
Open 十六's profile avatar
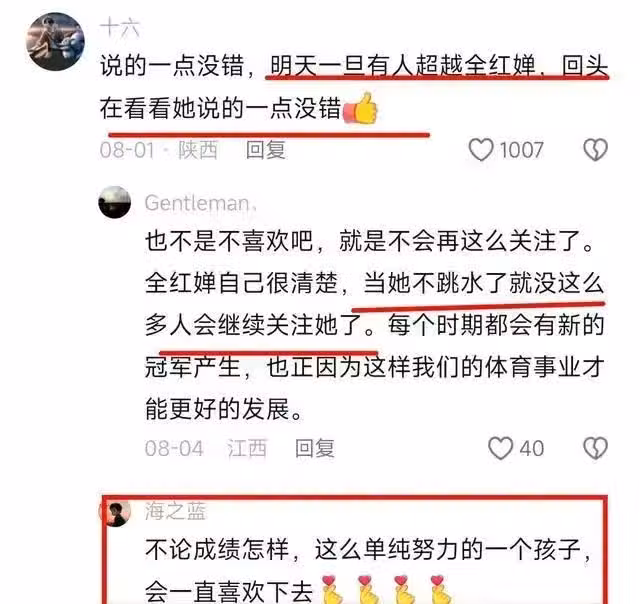pos(55,41)
